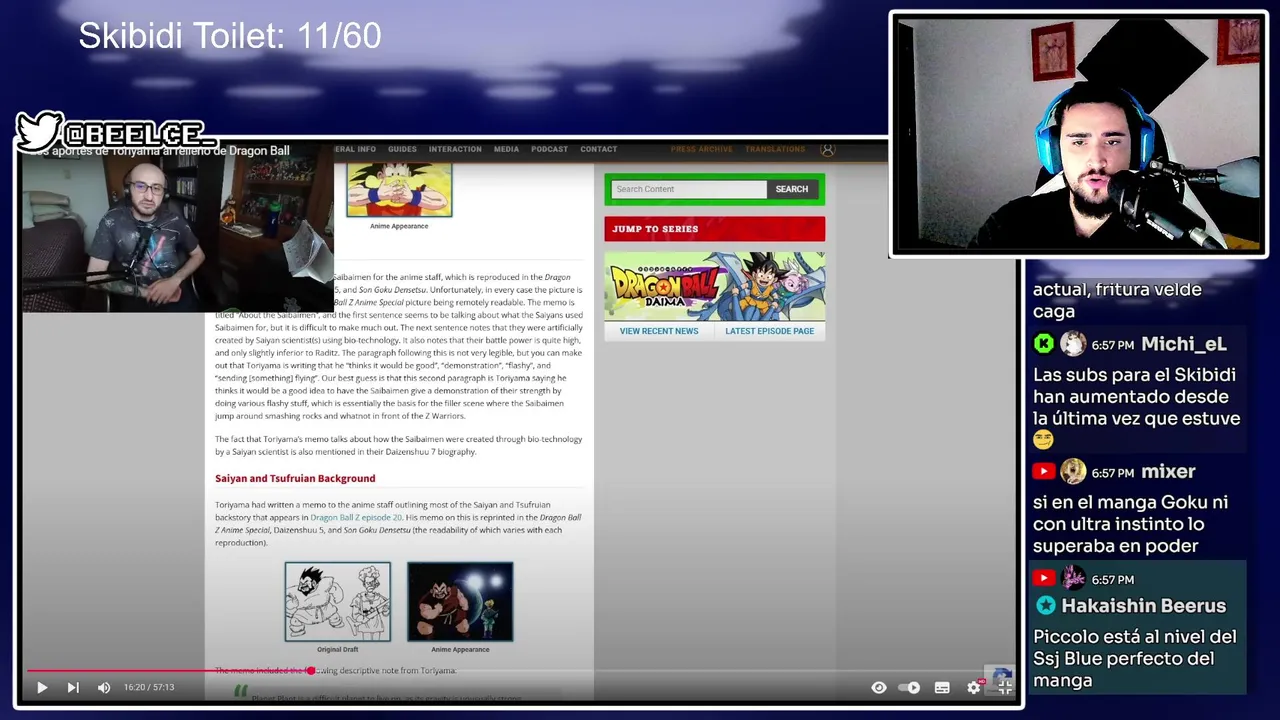The image size is (1280, 720).
Task: Click mixer's avatar in chat
Action: (x=1073, y=471)
